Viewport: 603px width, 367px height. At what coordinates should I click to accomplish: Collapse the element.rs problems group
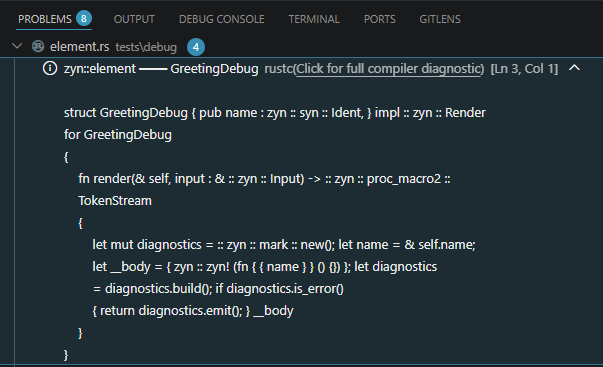(x=17, y=46)
